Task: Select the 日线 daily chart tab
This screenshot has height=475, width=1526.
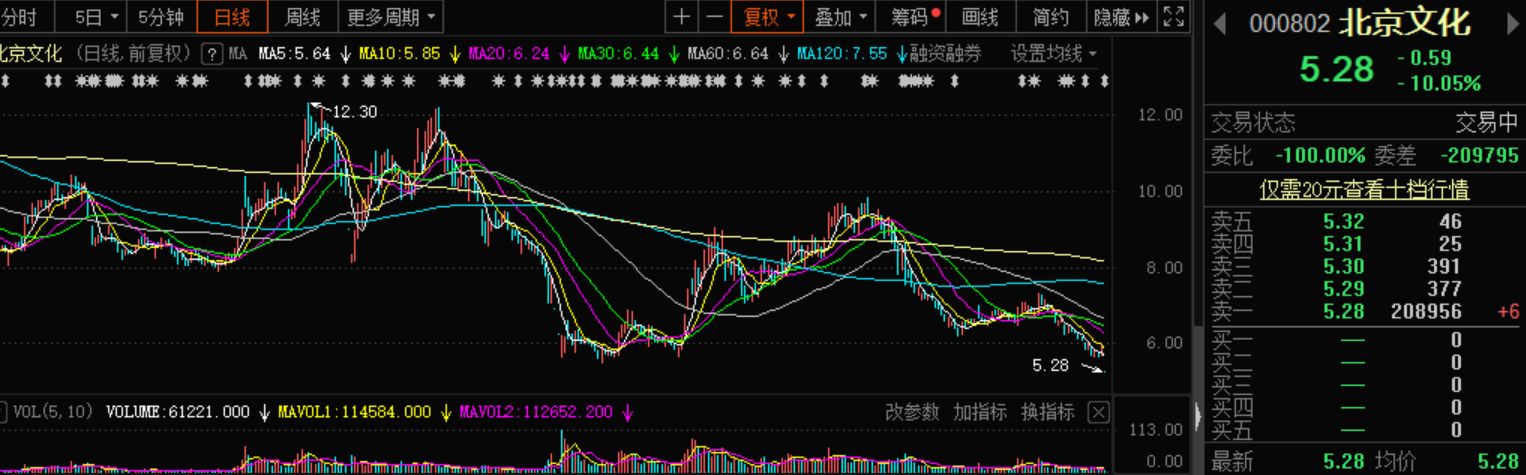Action: click(232, 16)
